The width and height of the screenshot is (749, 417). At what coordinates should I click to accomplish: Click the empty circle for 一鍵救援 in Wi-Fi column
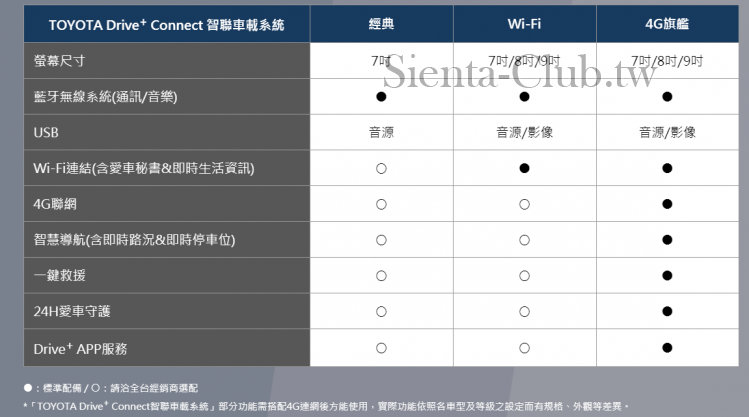[524, 276]
